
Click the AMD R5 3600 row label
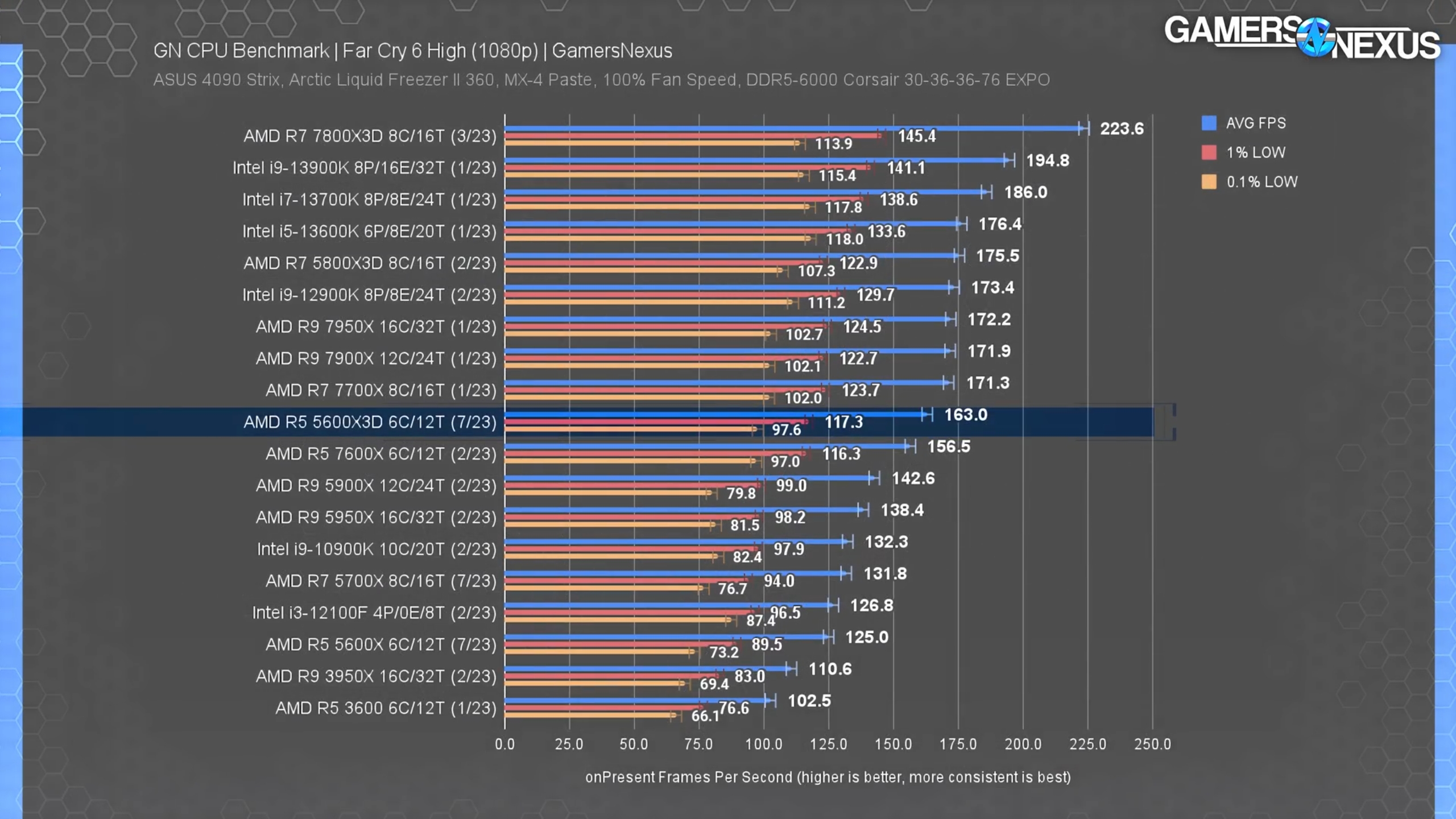click(x=386, y=708)
